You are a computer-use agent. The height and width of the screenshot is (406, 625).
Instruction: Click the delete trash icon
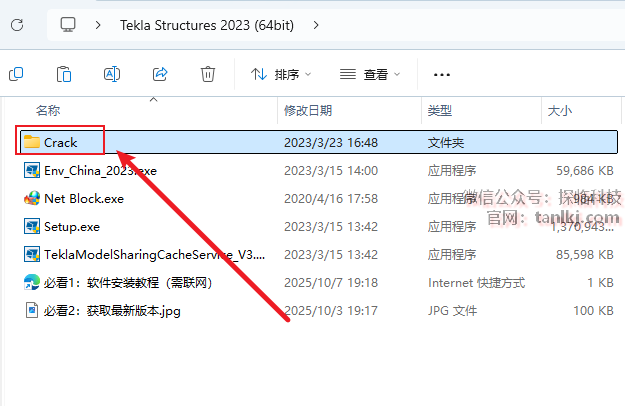pos(208,74)
